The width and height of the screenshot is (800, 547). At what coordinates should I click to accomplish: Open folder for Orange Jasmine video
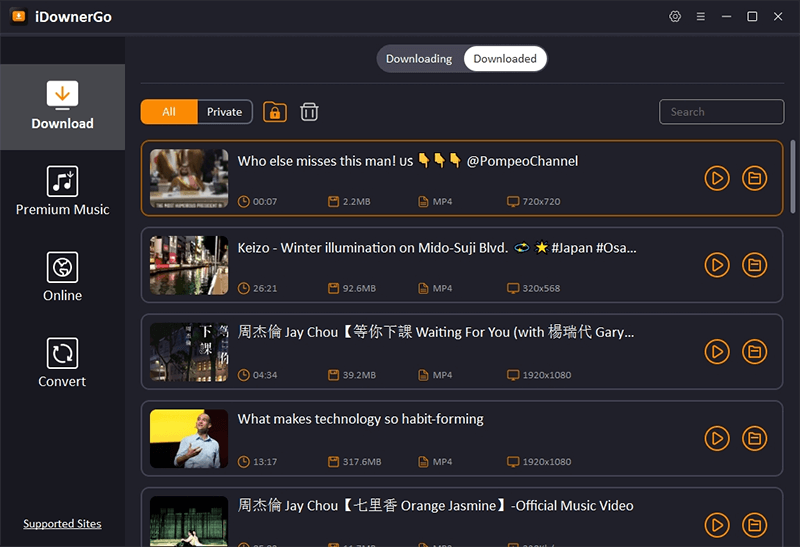coord(755,525)
